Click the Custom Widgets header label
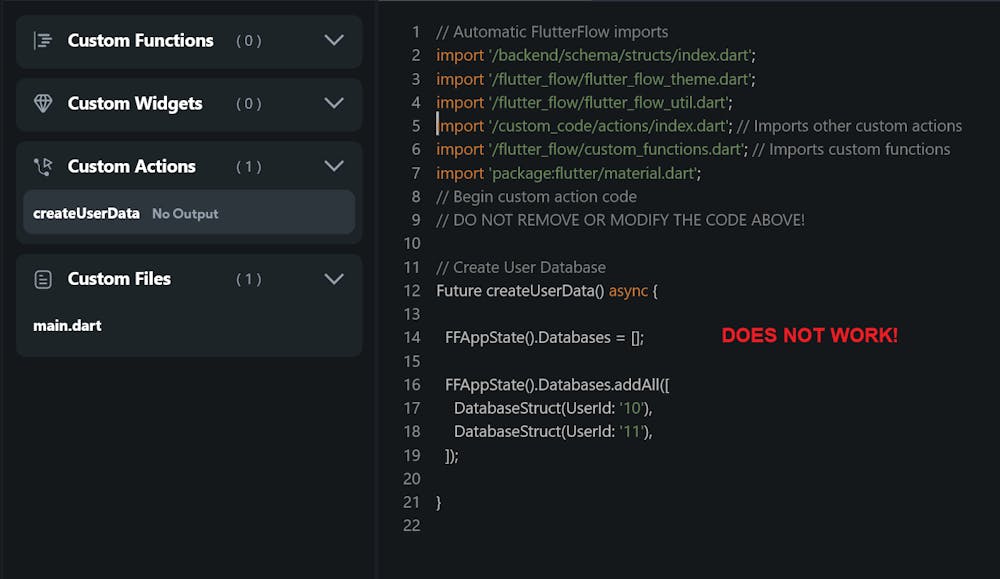 [135, 104]
